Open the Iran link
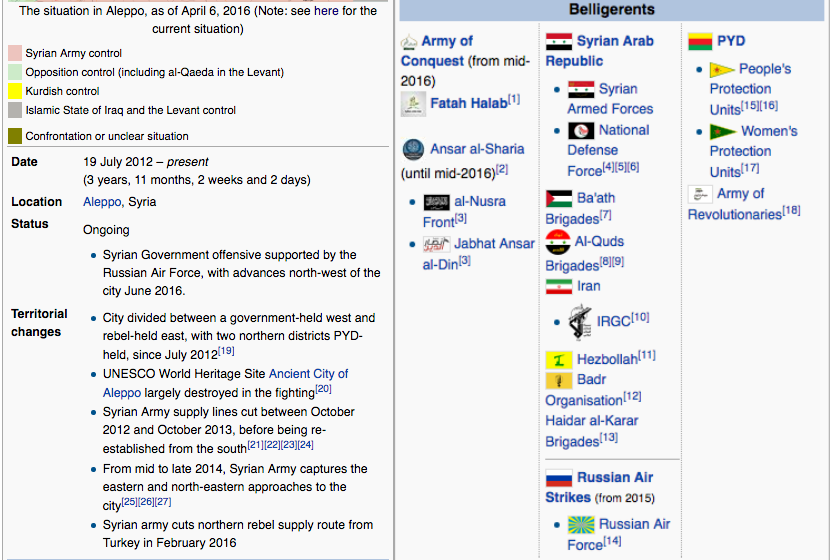Viewport: 831px width, 560px height. [x=589, y=286]
